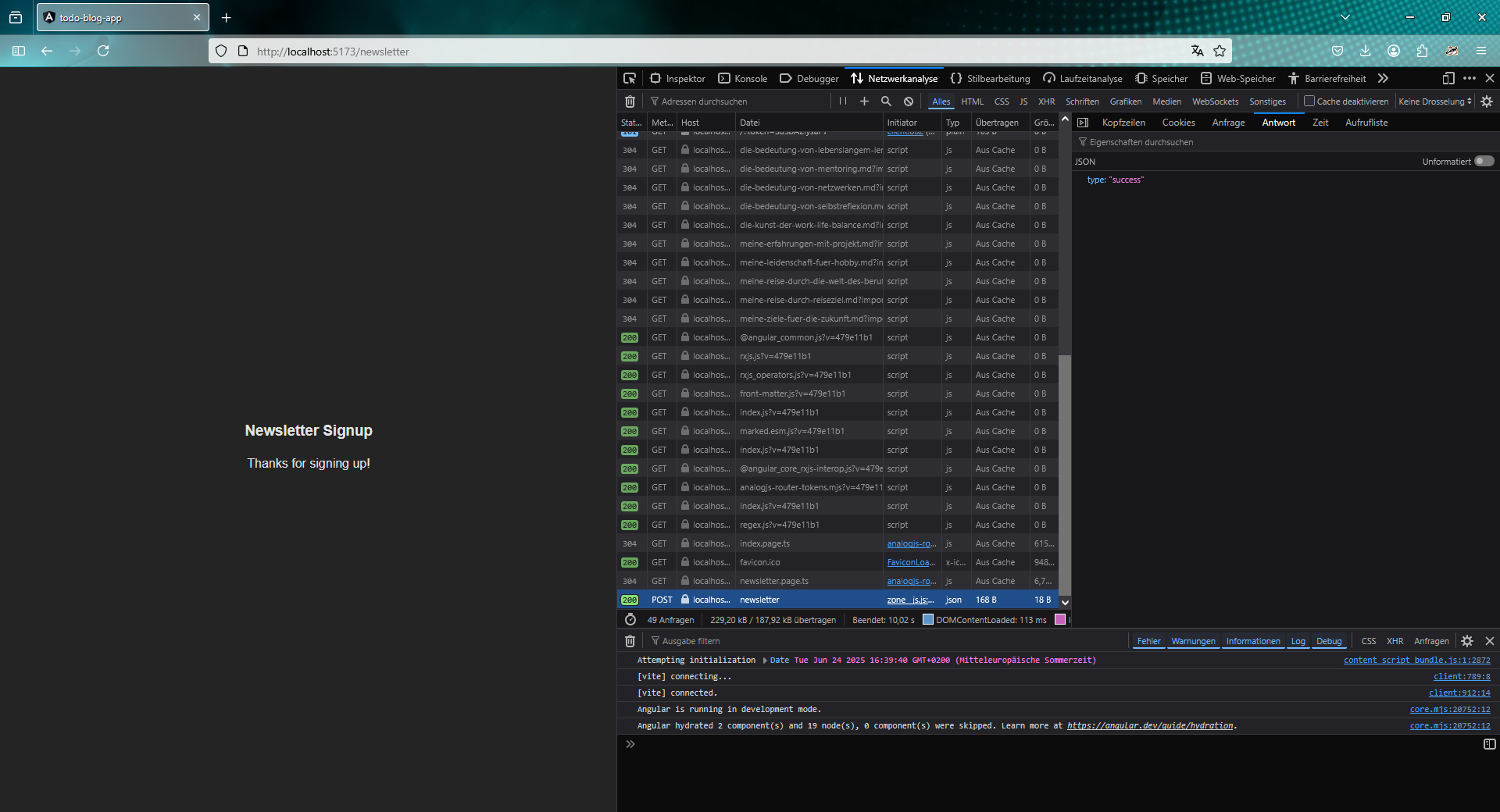This screenshot has width=1500, height=812.
Task: Click the scroll-down arrow of request list
Action: [1065, 602]
